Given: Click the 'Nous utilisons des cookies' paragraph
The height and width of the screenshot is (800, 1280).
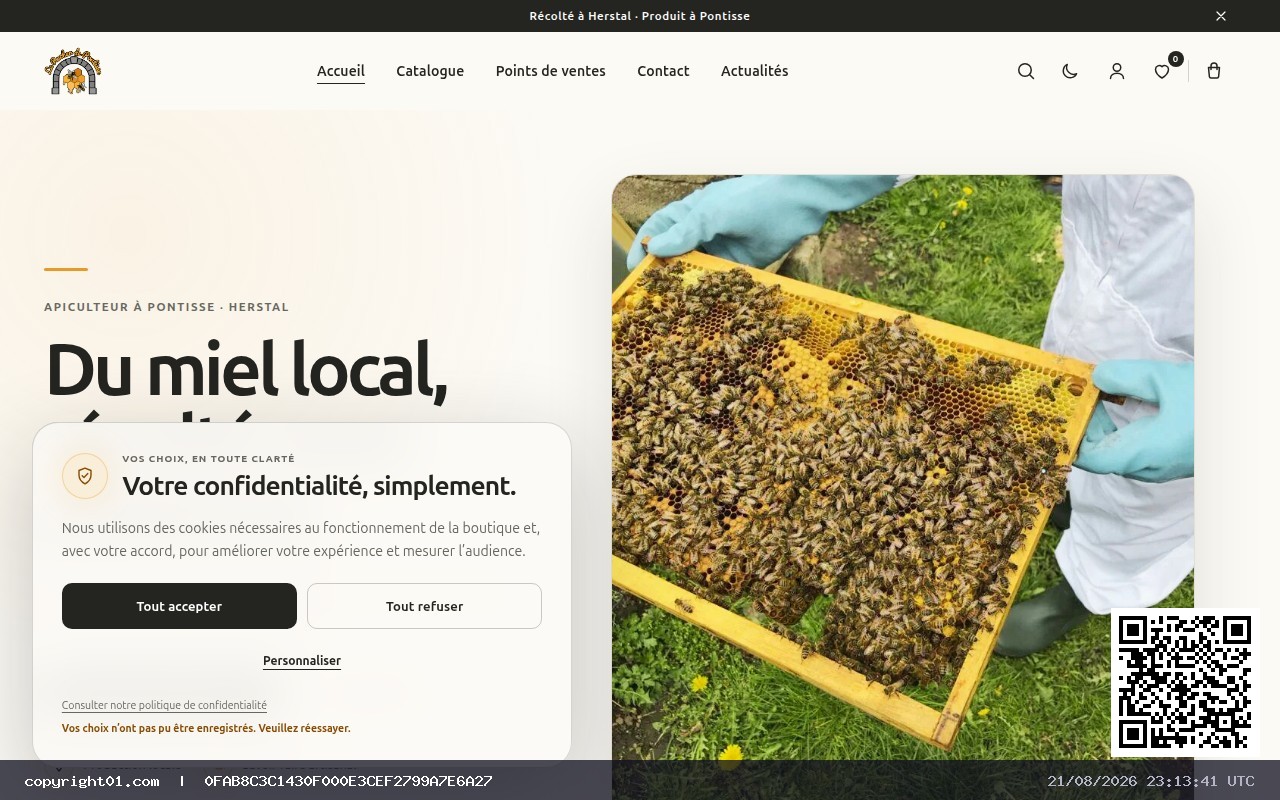Looking at the screenshot, I should point(301,539).
